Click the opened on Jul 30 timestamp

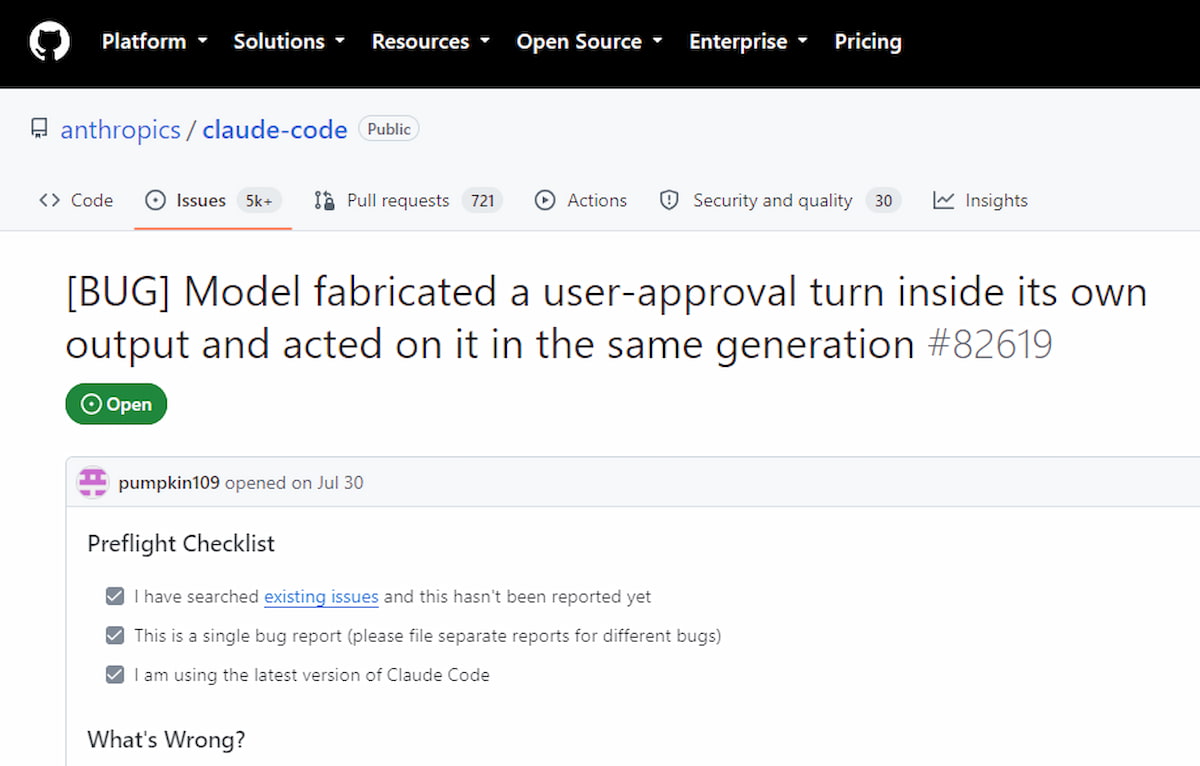click(294, 483)
